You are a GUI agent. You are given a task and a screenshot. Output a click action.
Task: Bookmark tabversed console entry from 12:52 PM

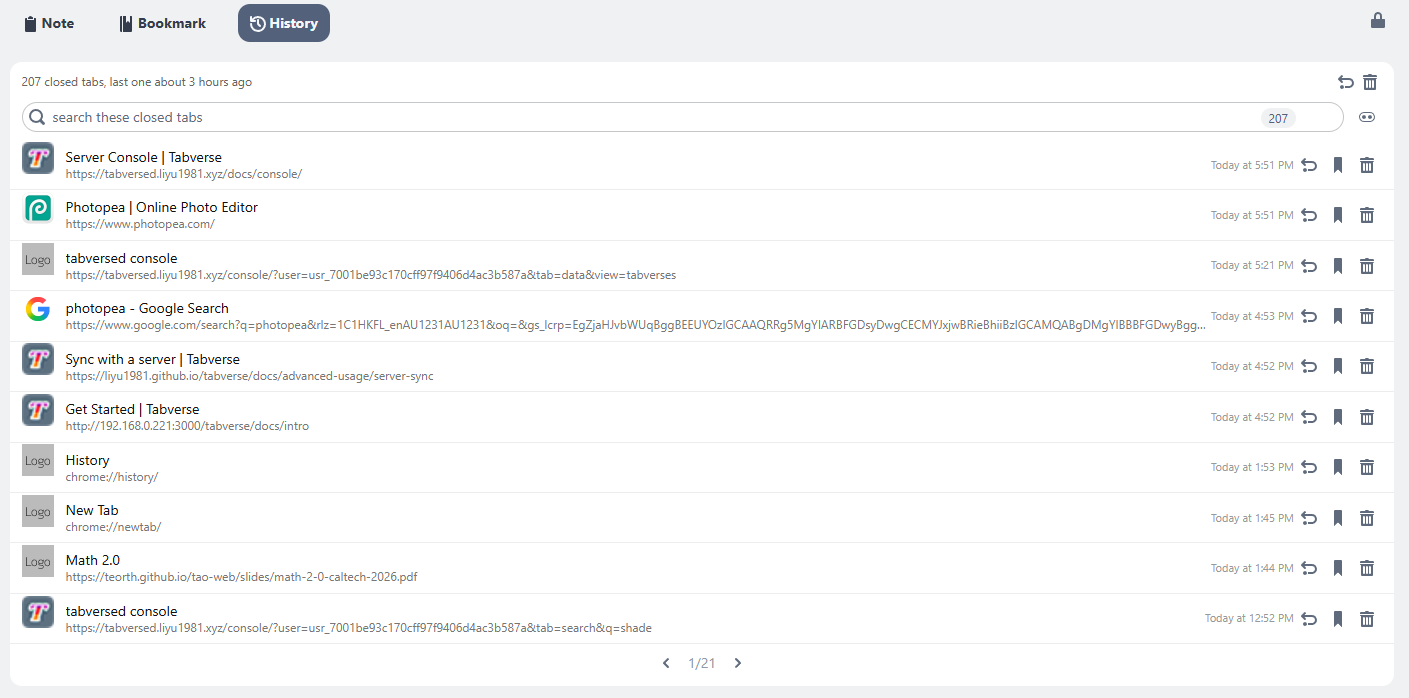point(1338,619)
